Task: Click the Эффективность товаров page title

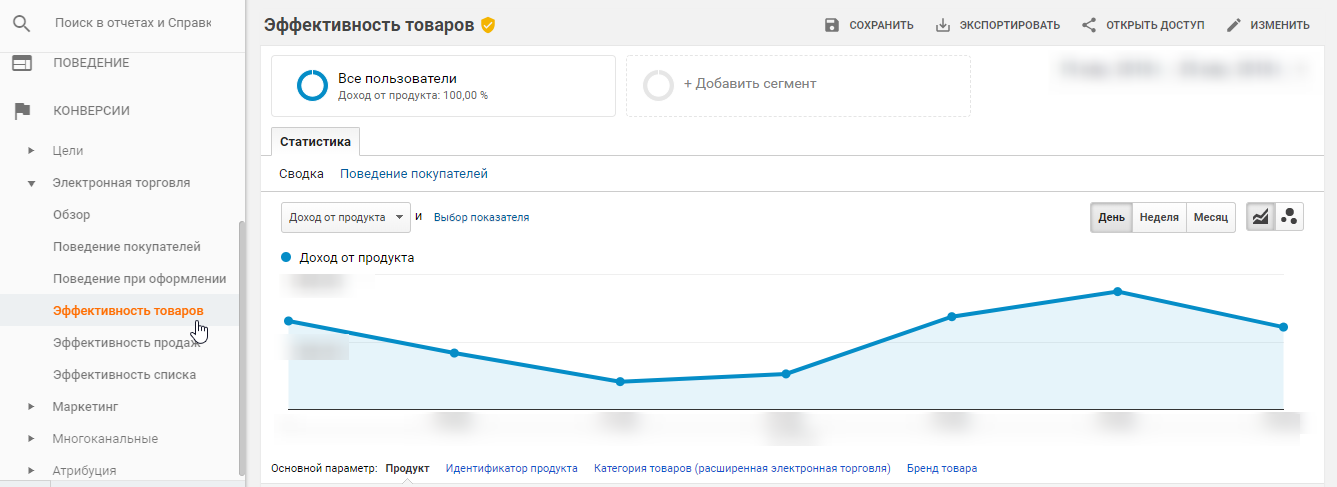Action: pos(369,25)
